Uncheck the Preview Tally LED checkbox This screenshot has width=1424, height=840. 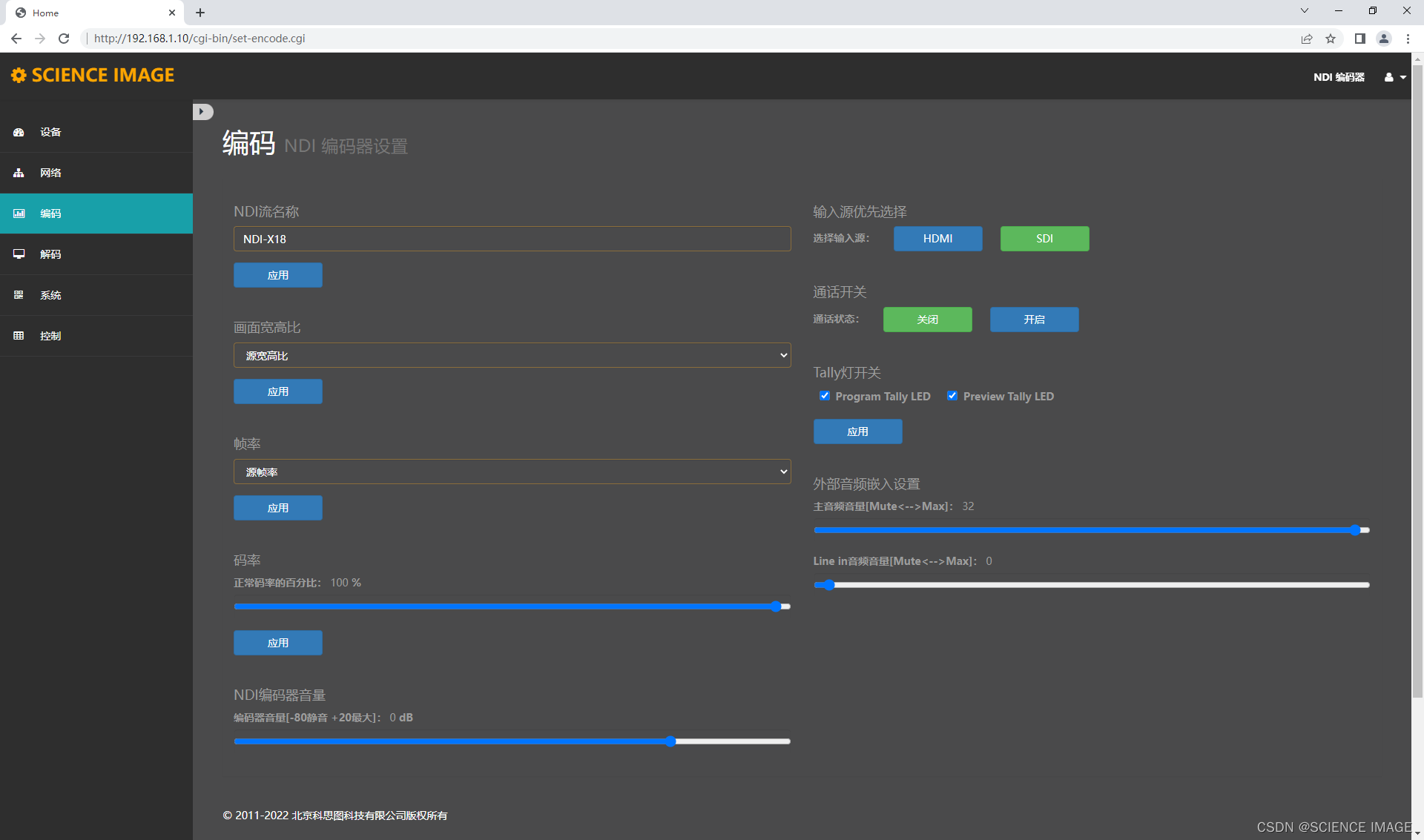(x=952, y=396)
